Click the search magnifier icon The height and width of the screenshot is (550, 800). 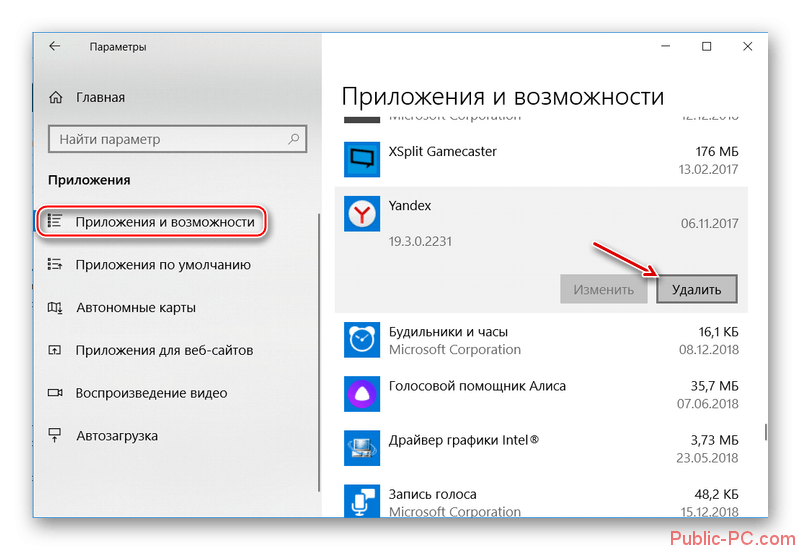click(x=293, y=139)
